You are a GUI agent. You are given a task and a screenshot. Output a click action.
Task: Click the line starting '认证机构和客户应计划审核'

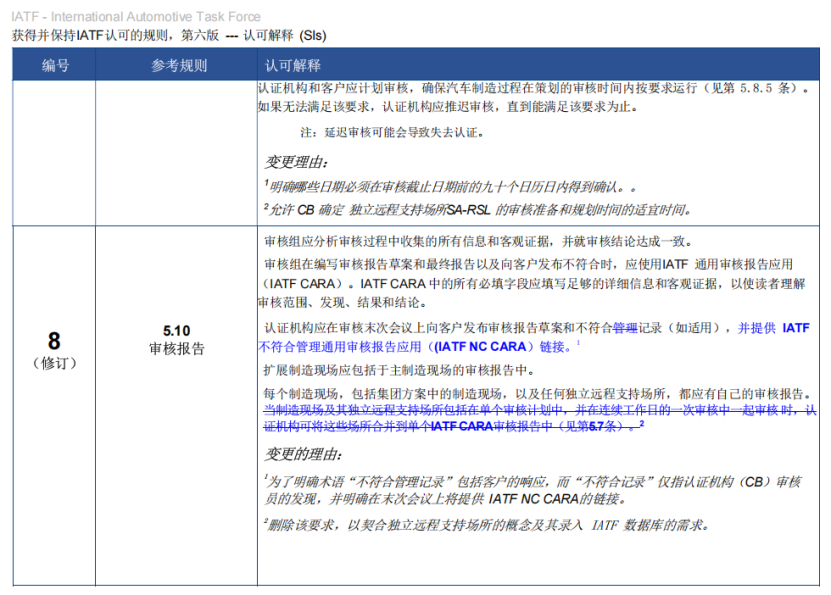point(533,88)
